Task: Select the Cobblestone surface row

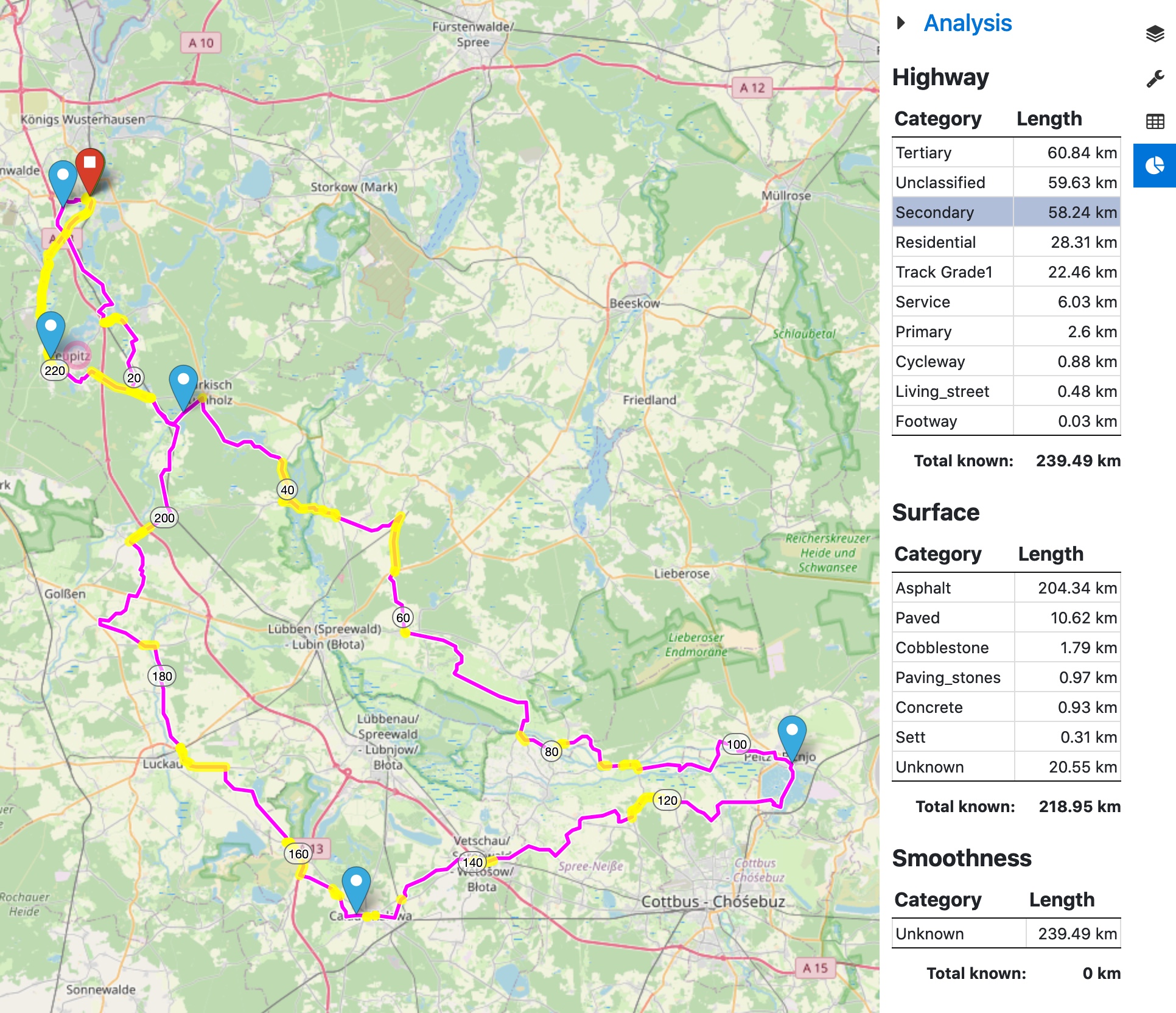Action: (x=1006, y=648)
